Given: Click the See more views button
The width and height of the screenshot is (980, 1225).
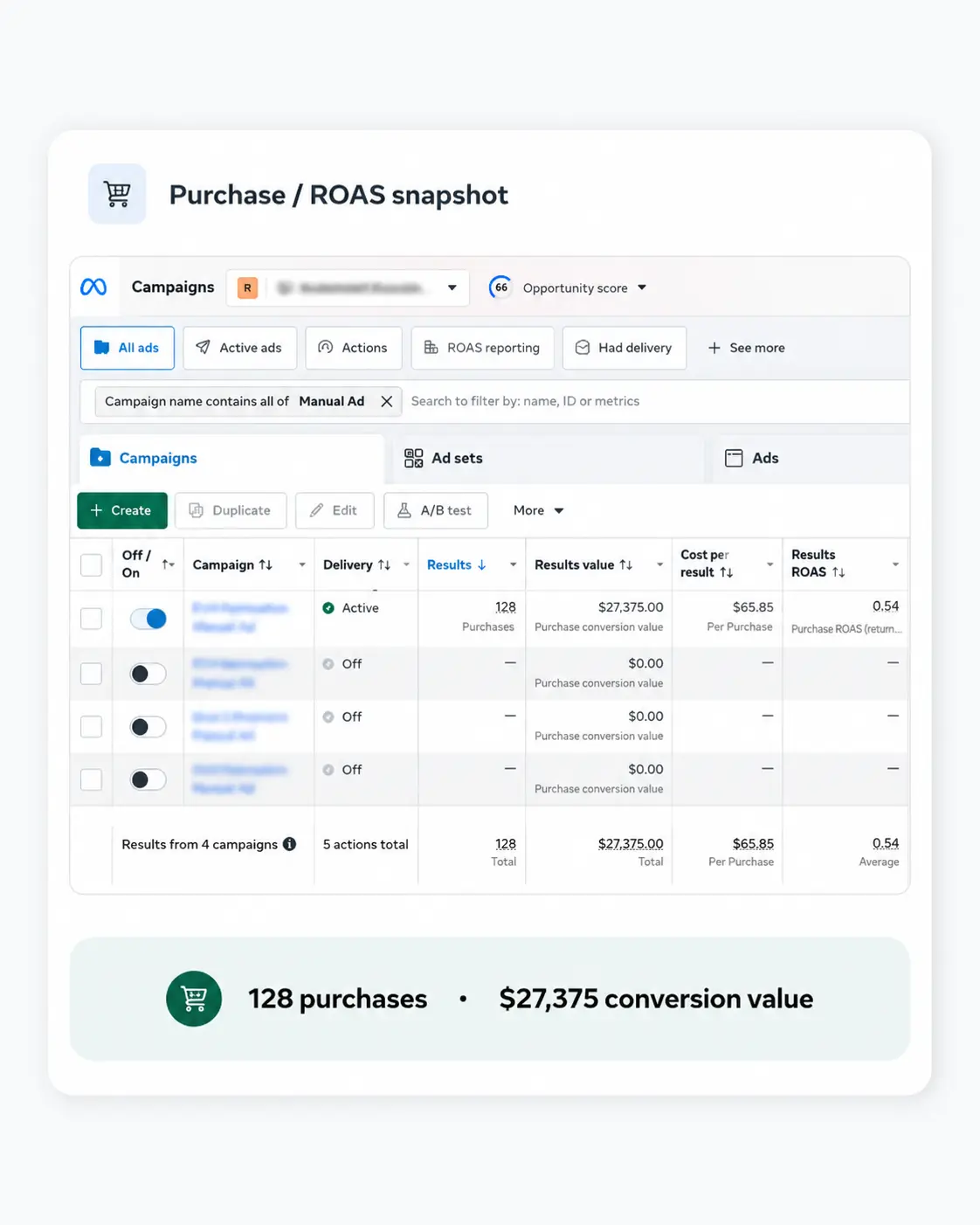Looking at the screenshot, I should coord(746,348).
